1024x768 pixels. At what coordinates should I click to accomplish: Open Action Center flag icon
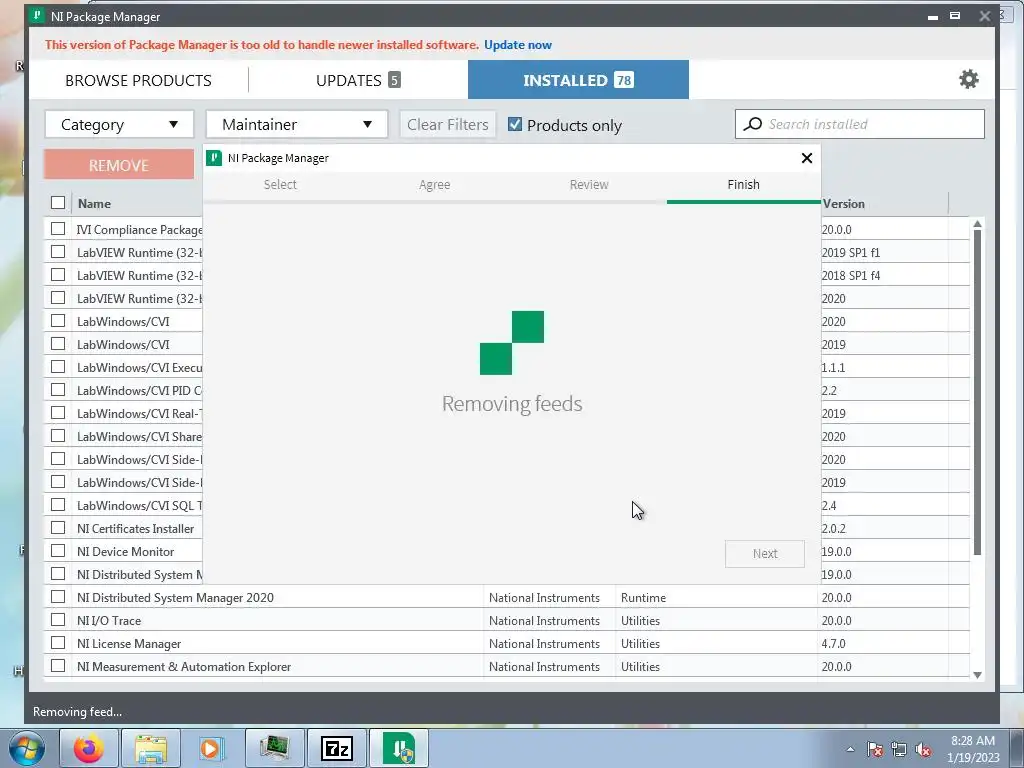[874, 750]
